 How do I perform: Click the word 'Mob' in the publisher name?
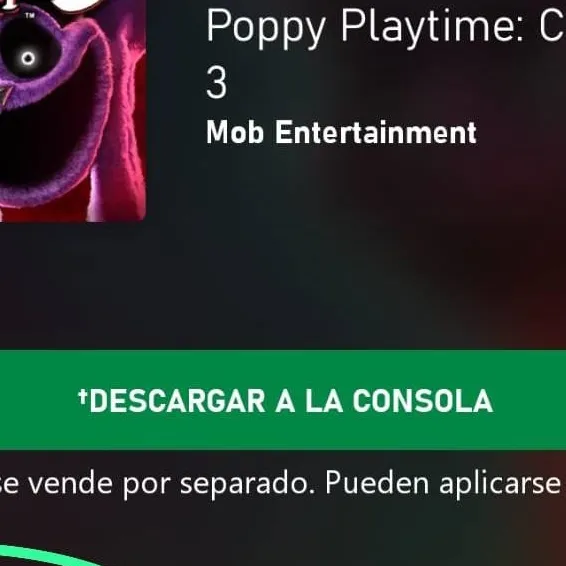click(235, 132)
